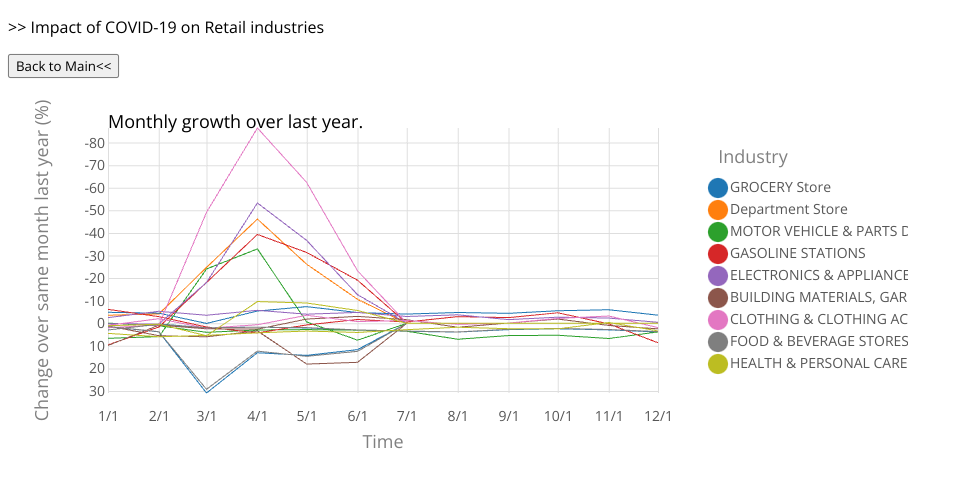This screenshot has width=960, height=500.
Task: Click the brown Building Materials legend circle
Action: tap(718, 297)
